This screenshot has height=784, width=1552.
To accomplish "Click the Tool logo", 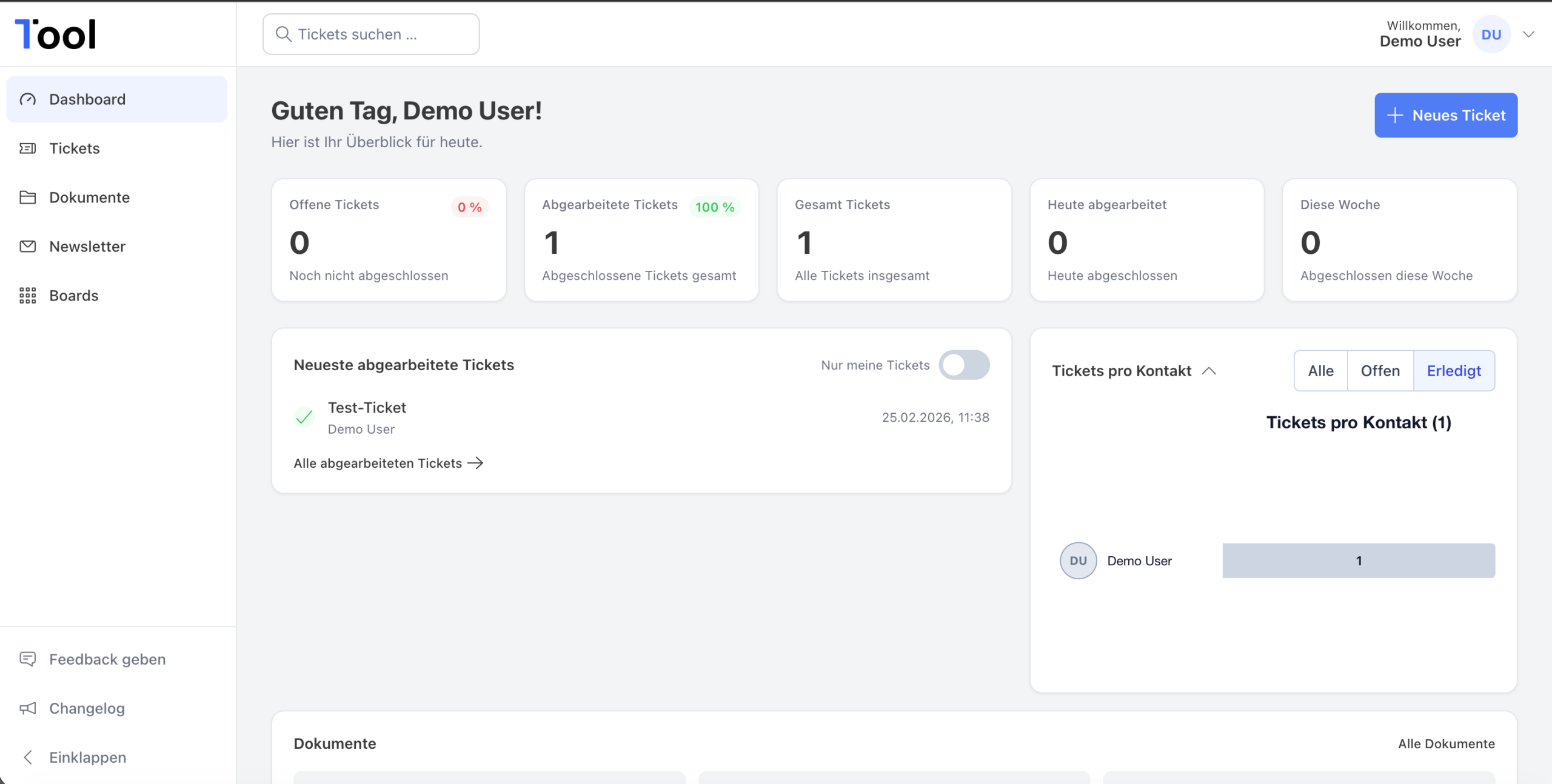I will coord(55,34).
